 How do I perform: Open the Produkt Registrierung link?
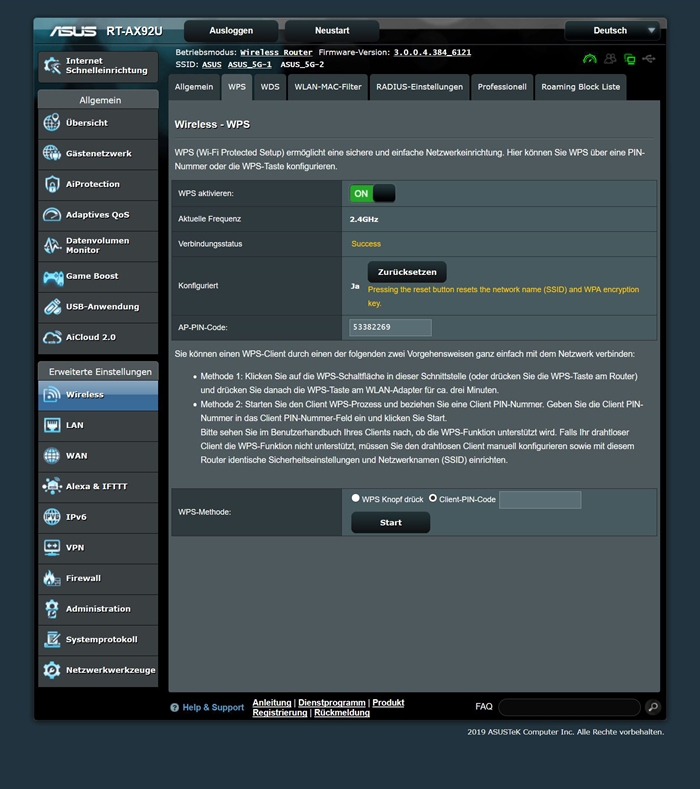388,702
